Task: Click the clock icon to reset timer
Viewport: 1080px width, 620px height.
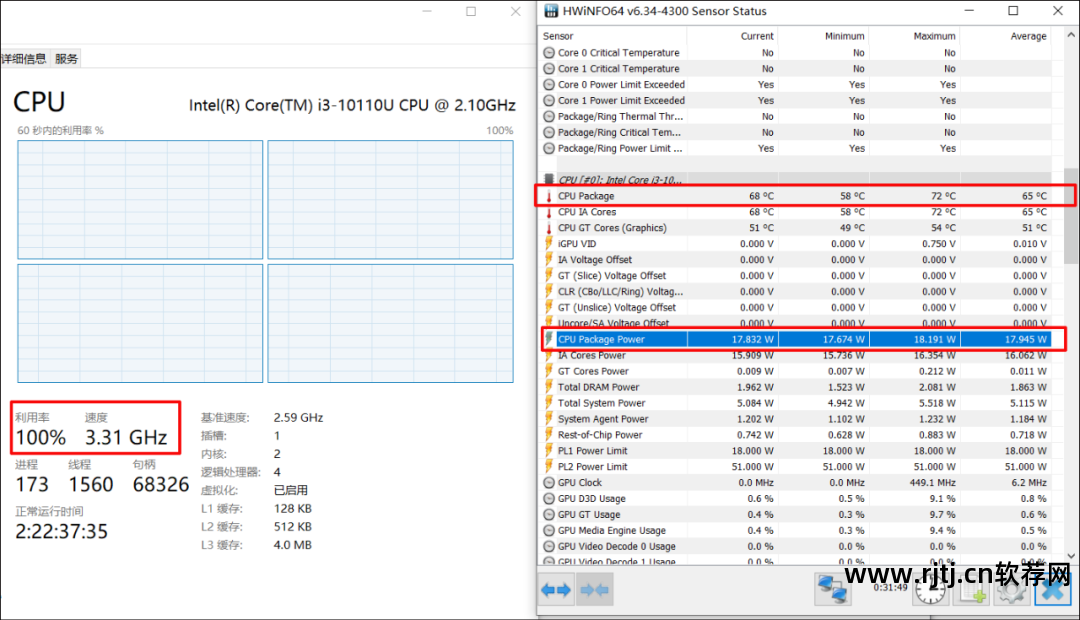Action: click(x=929, y=590)
